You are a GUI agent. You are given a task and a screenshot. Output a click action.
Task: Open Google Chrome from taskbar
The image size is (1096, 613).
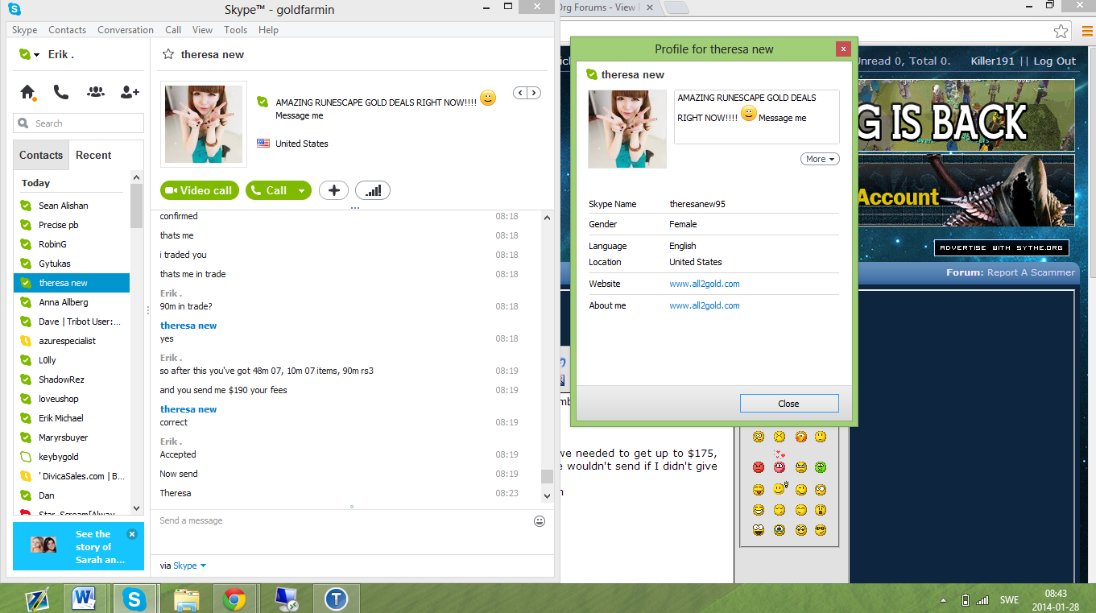pos(234,600)
